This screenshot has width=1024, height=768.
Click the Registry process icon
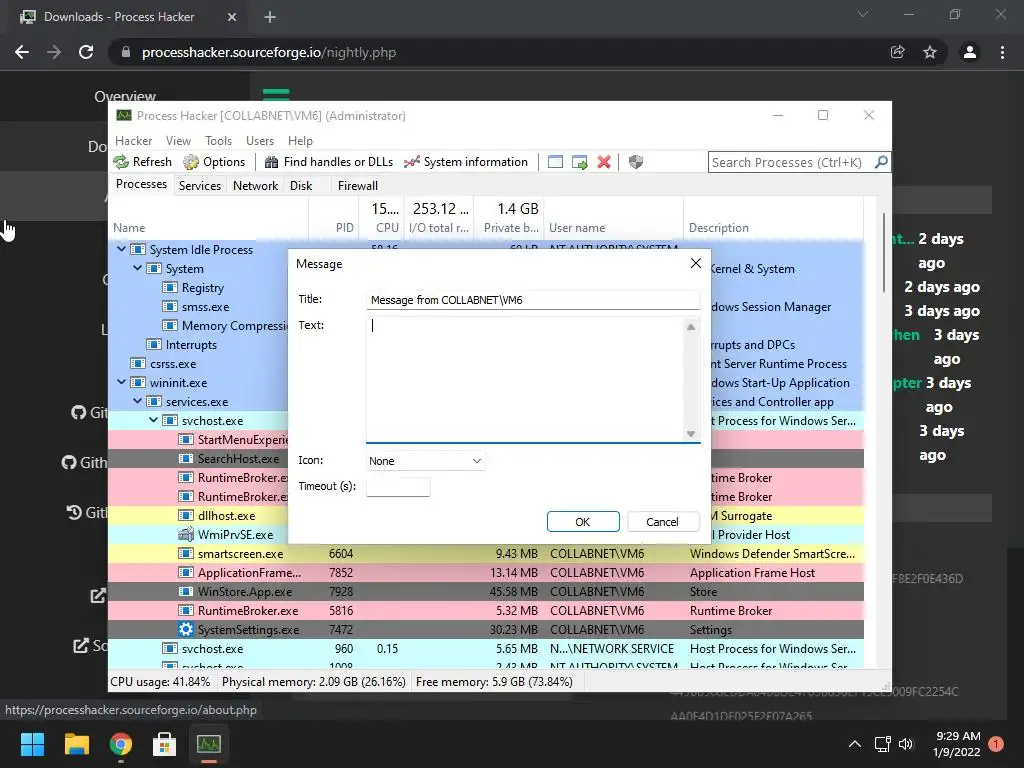(170, 287)
